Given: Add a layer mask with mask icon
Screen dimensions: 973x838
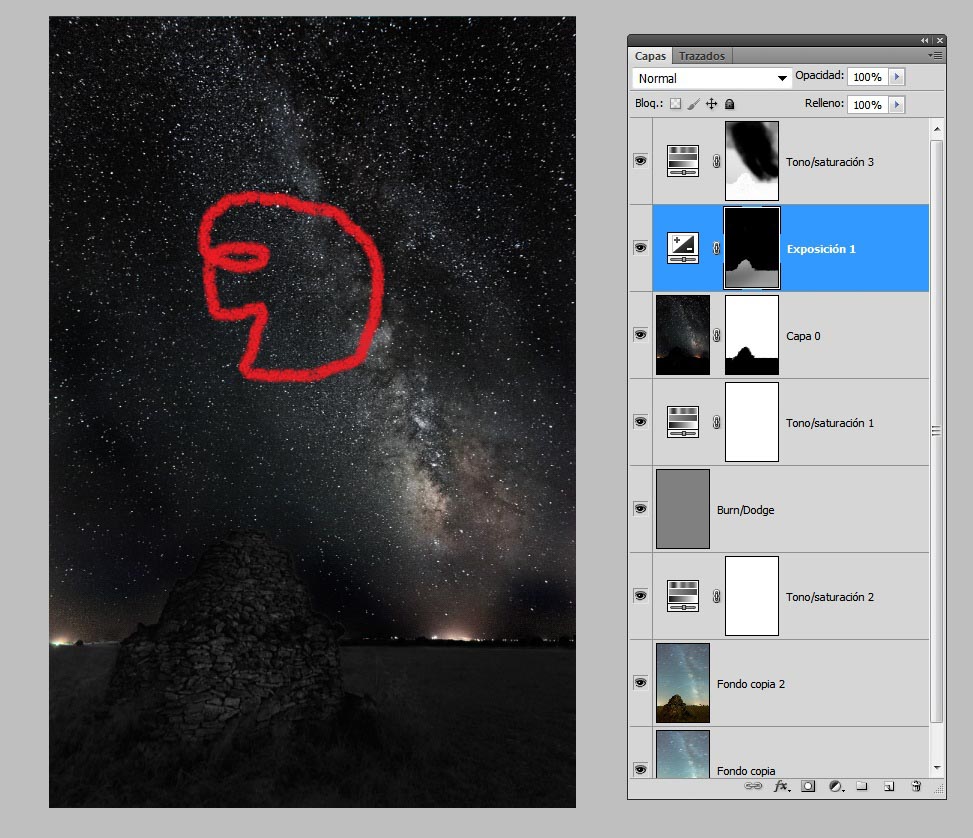Looking at the screenshot, I should [809, 787].
